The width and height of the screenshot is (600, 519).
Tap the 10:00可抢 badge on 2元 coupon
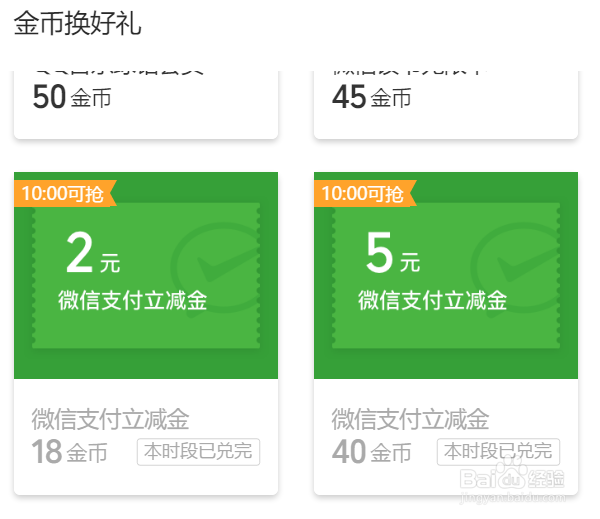(x=64, y=193)
